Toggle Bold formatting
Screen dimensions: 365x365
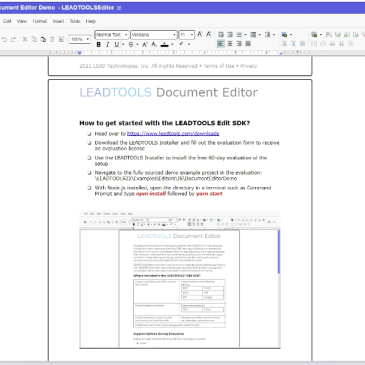pyautogui.click(x=99, y=44)
